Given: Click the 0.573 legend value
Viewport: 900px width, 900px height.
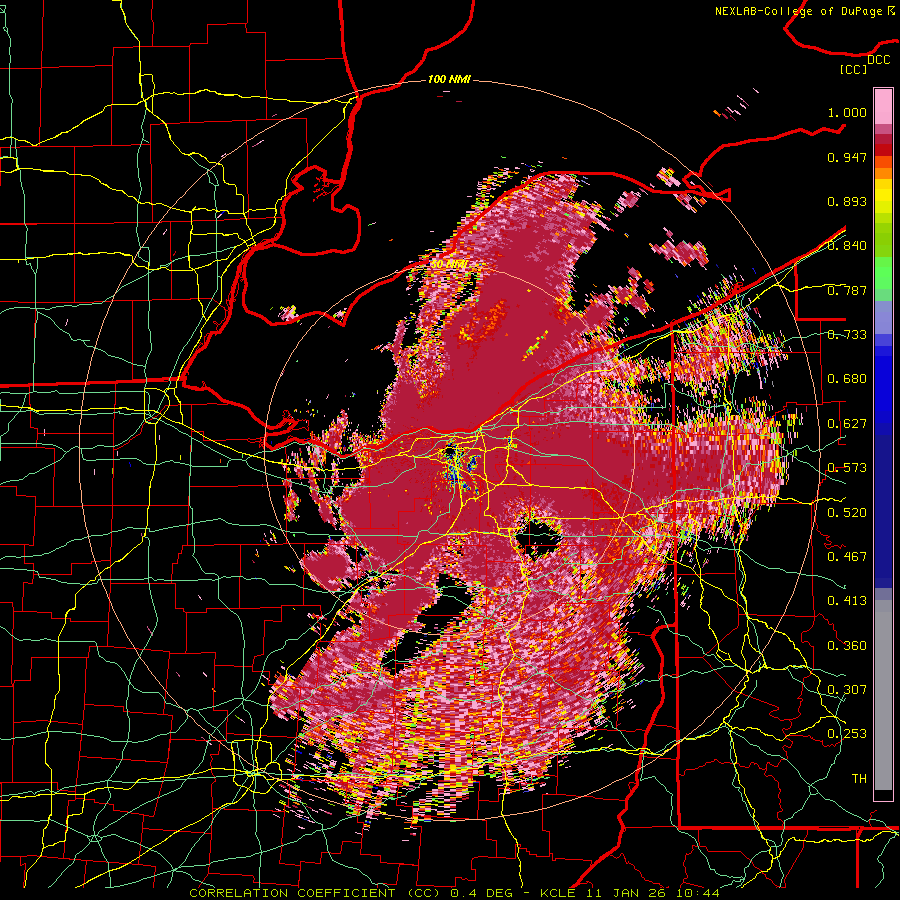Looking at the screenshot, I should click(x=847, y=468).
